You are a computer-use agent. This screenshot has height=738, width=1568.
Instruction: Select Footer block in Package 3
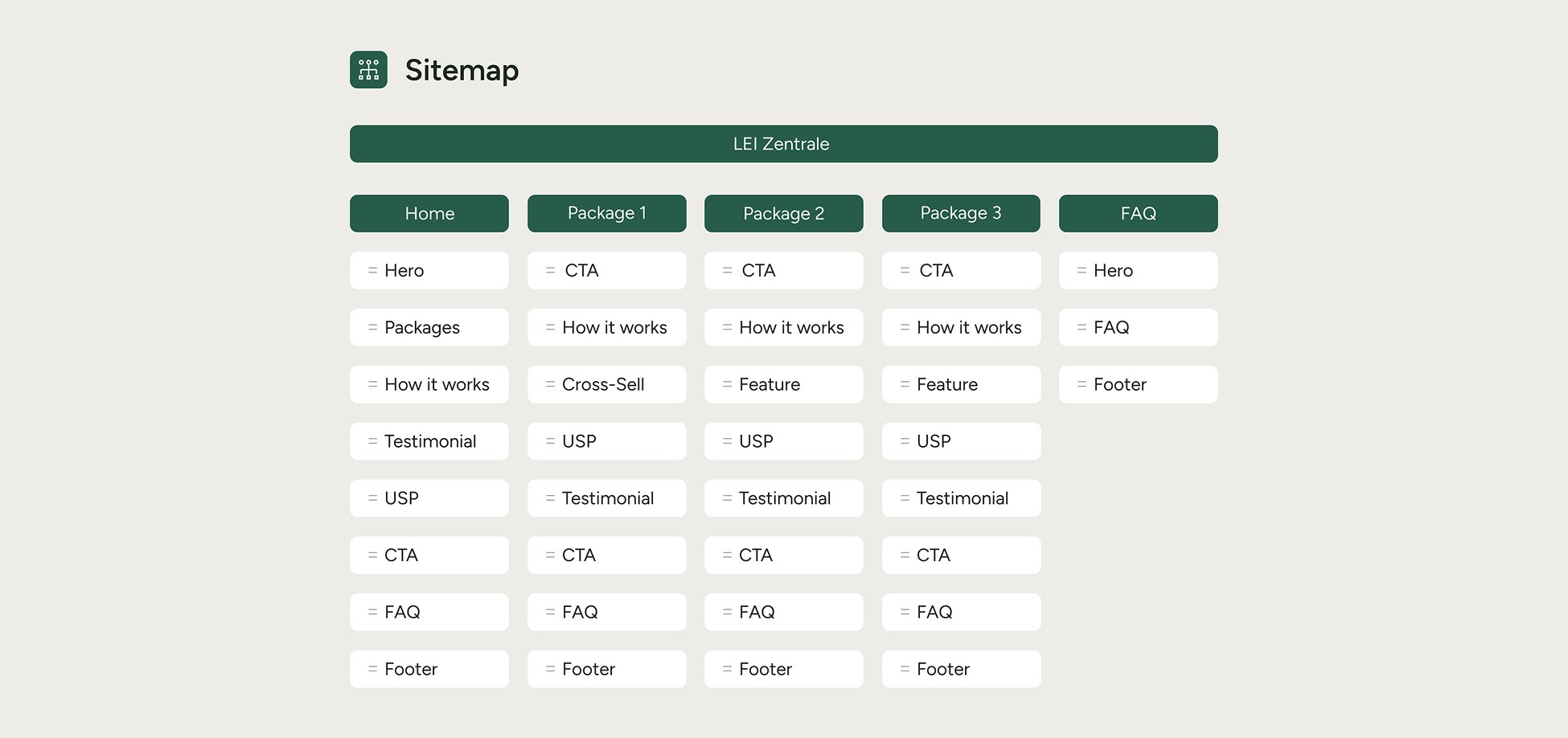tap(961, 669)
